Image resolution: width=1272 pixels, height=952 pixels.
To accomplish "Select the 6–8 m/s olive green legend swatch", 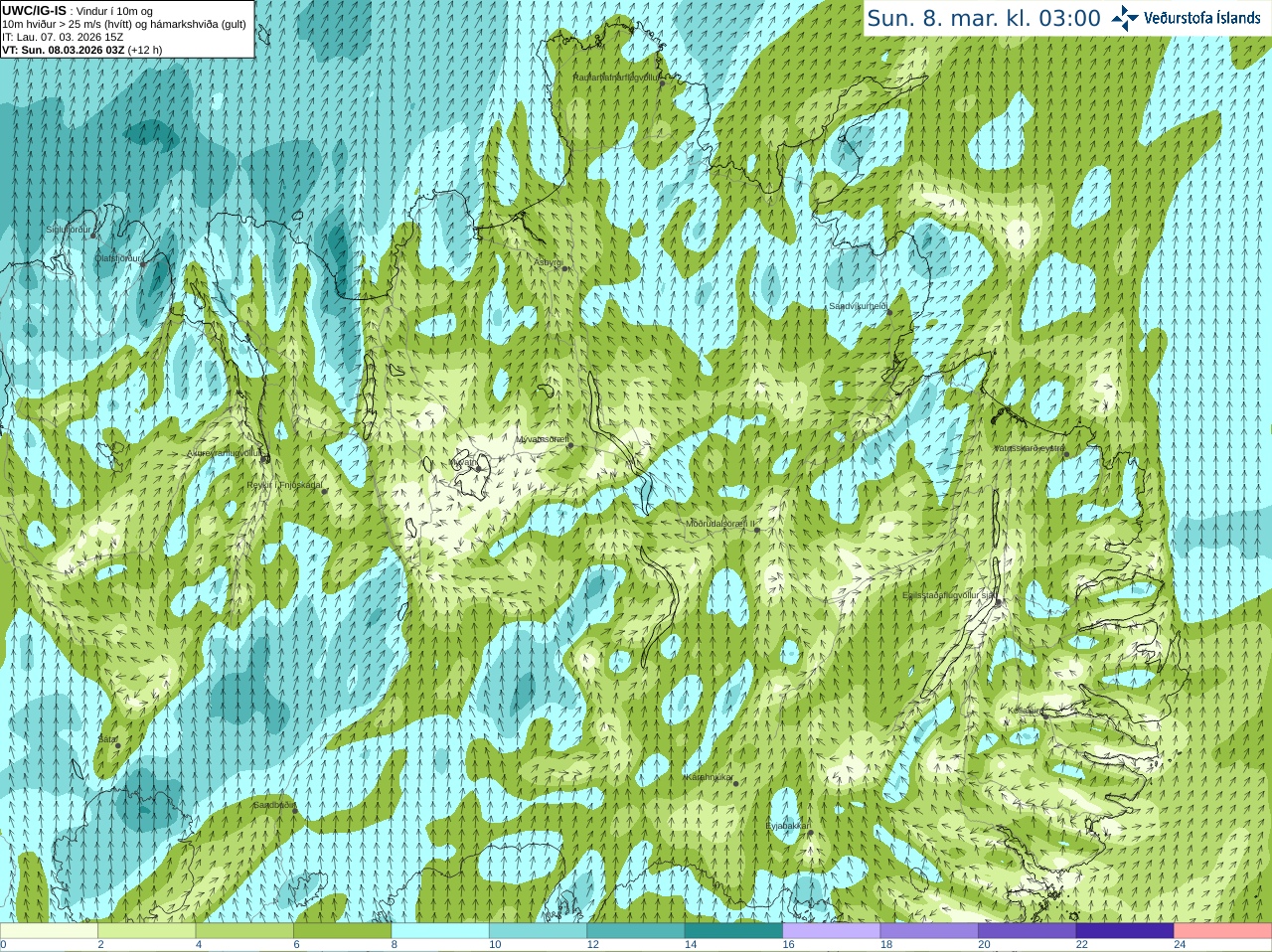I will (x=343, y=931).
